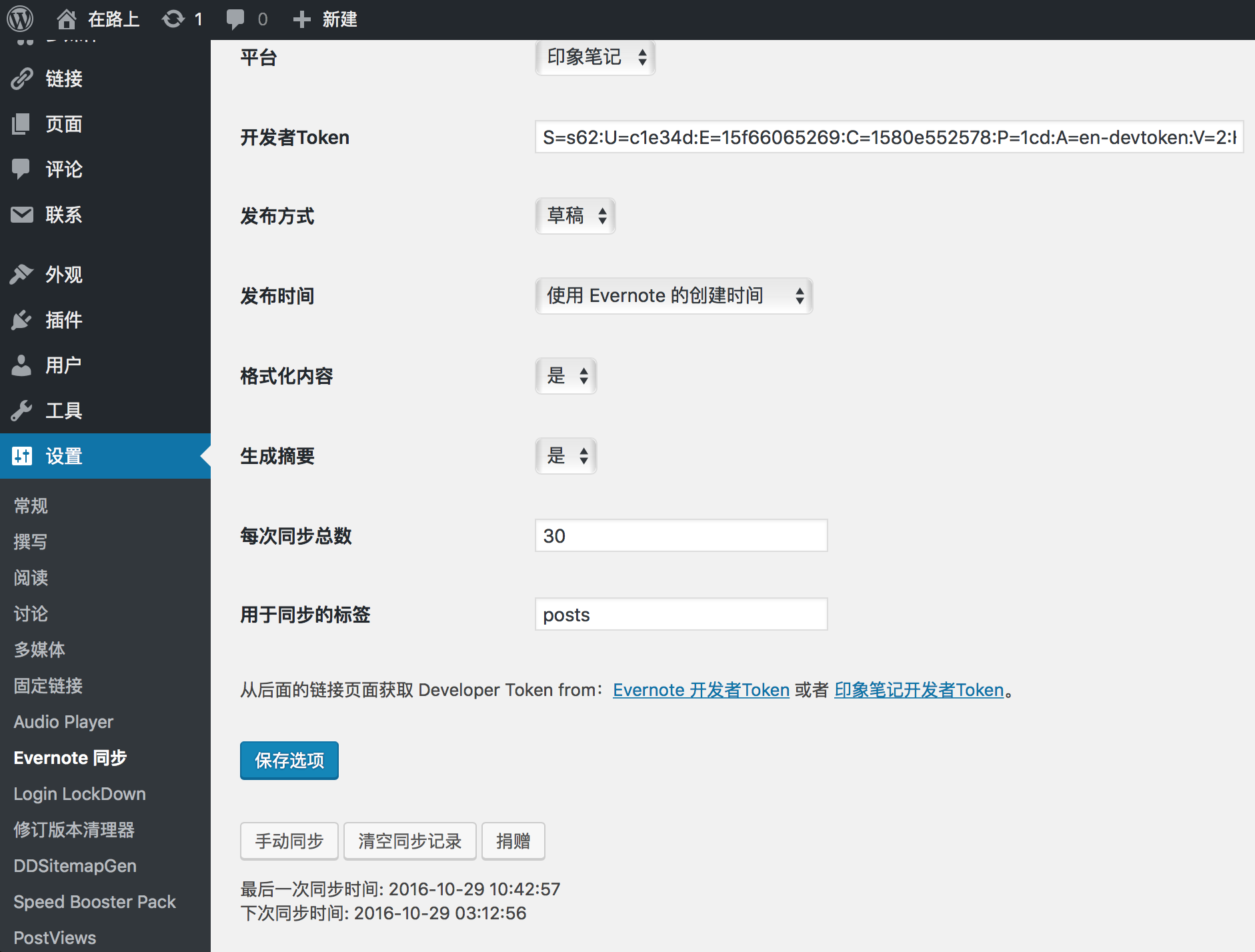Open the comments bubble icon in admin bar

(235, 19)
